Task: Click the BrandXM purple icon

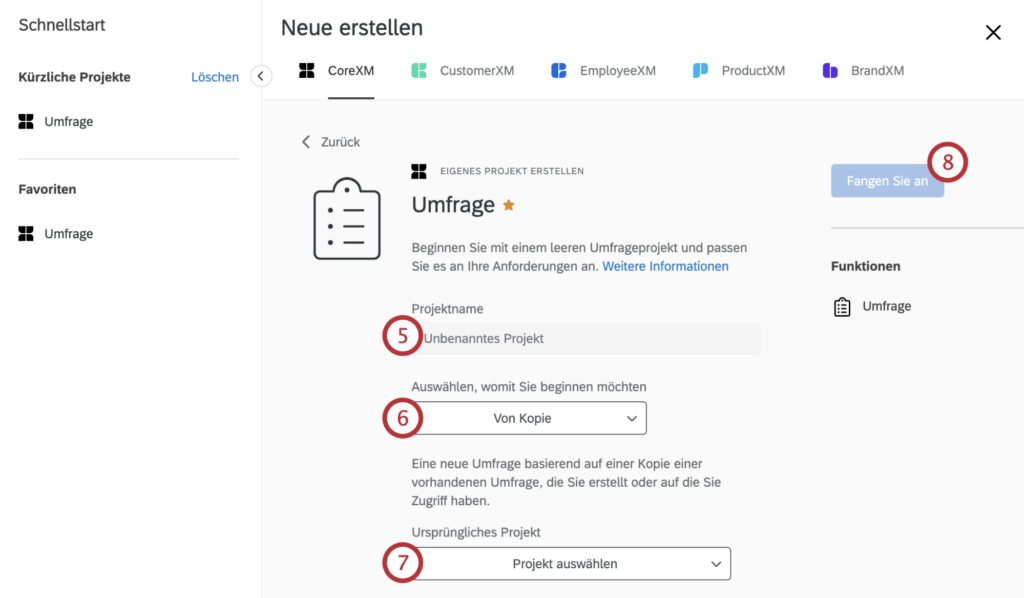Action: click(x=830, y=71)
